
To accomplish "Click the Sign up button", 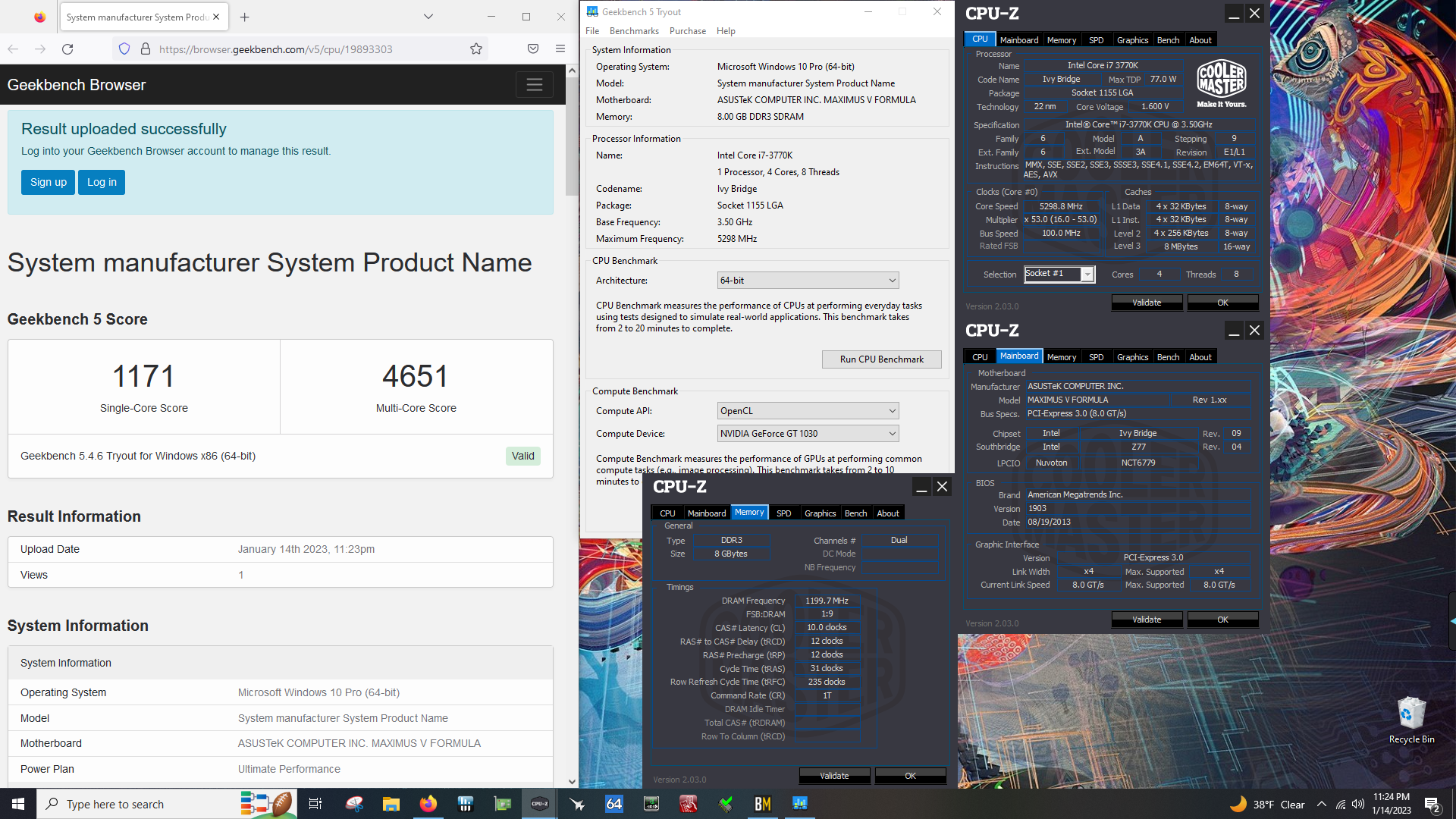I will 49,182.
